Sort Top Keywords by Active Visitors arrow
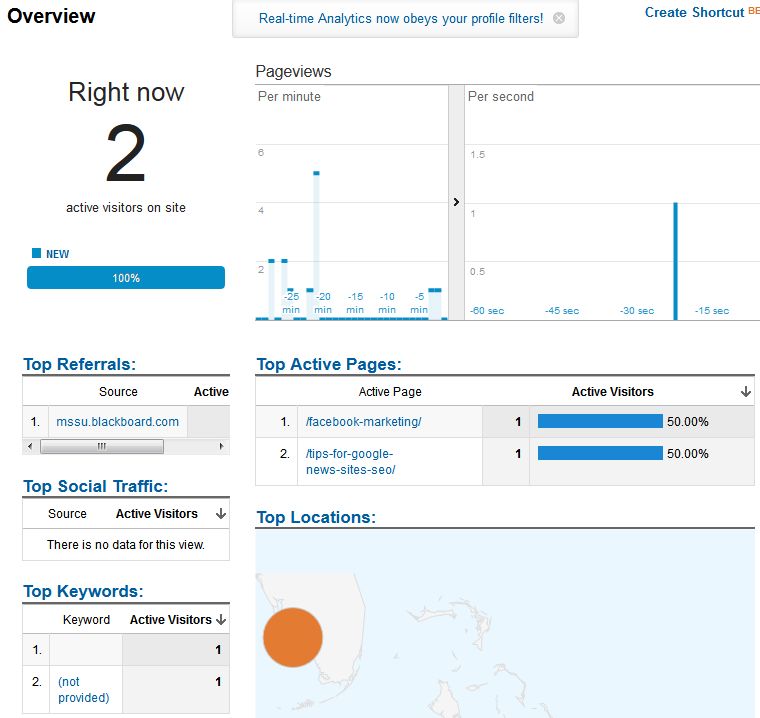This screenshot has height=718, width=760. pos(221,620)
